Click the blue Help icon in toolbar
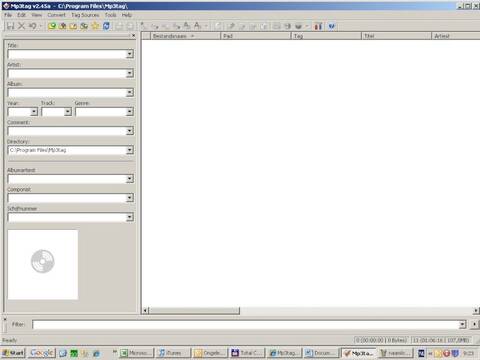Viewport: 480px width, 360px height. tap(331, 26)
